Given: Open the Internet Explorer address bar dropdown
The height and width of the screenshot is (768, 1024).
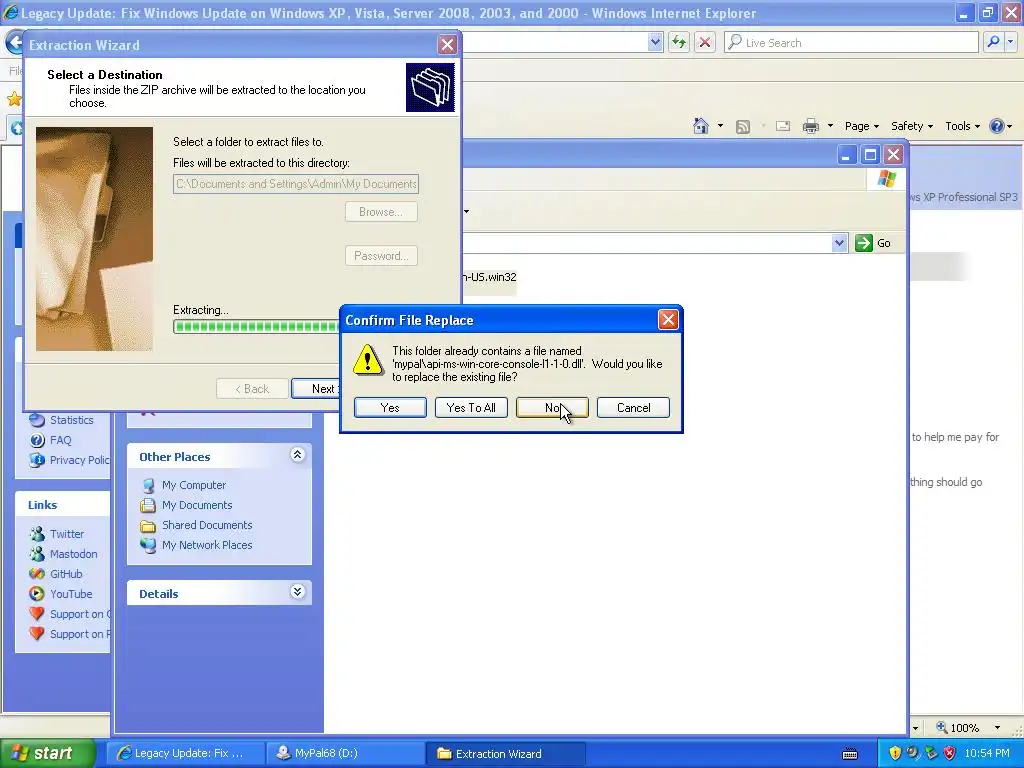Looking at the screenshot, I should pos(655,42).
